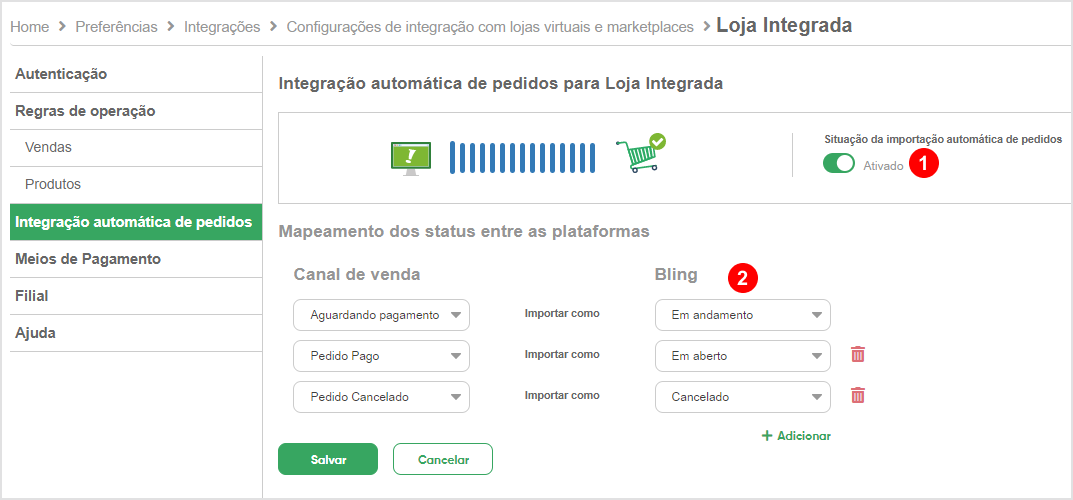
Task: Click the Cancelar button
Action: pyautogui.click(x=443, y=459)
